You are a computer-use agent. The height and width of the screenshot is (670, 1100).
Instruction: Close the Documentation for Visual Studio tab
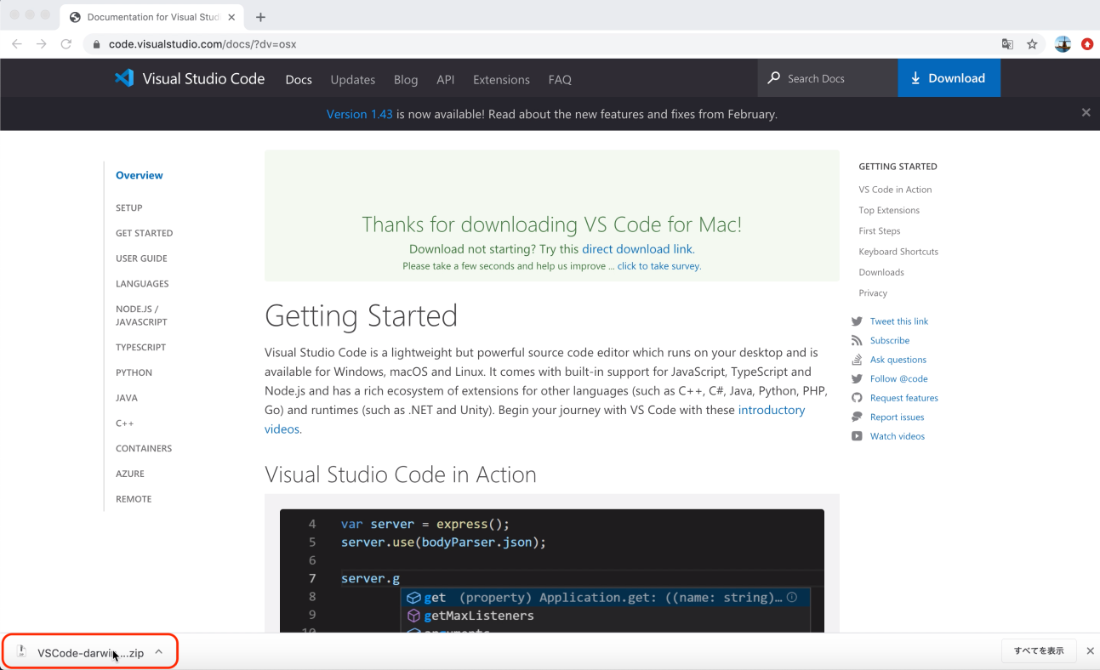232,17
